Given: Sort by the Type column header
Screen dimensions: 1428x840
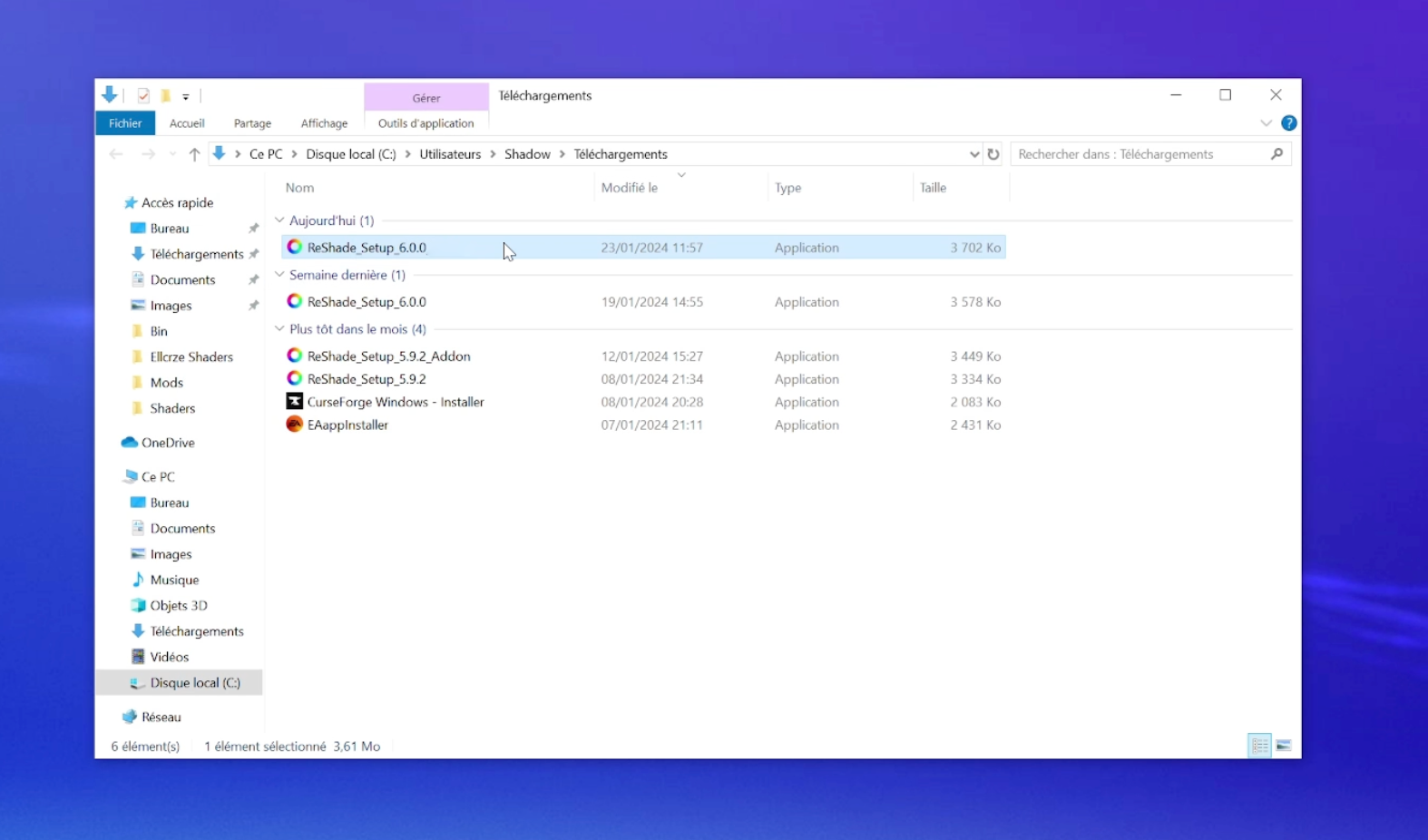Looking at the screenshot, I should [x=787, y=188].
